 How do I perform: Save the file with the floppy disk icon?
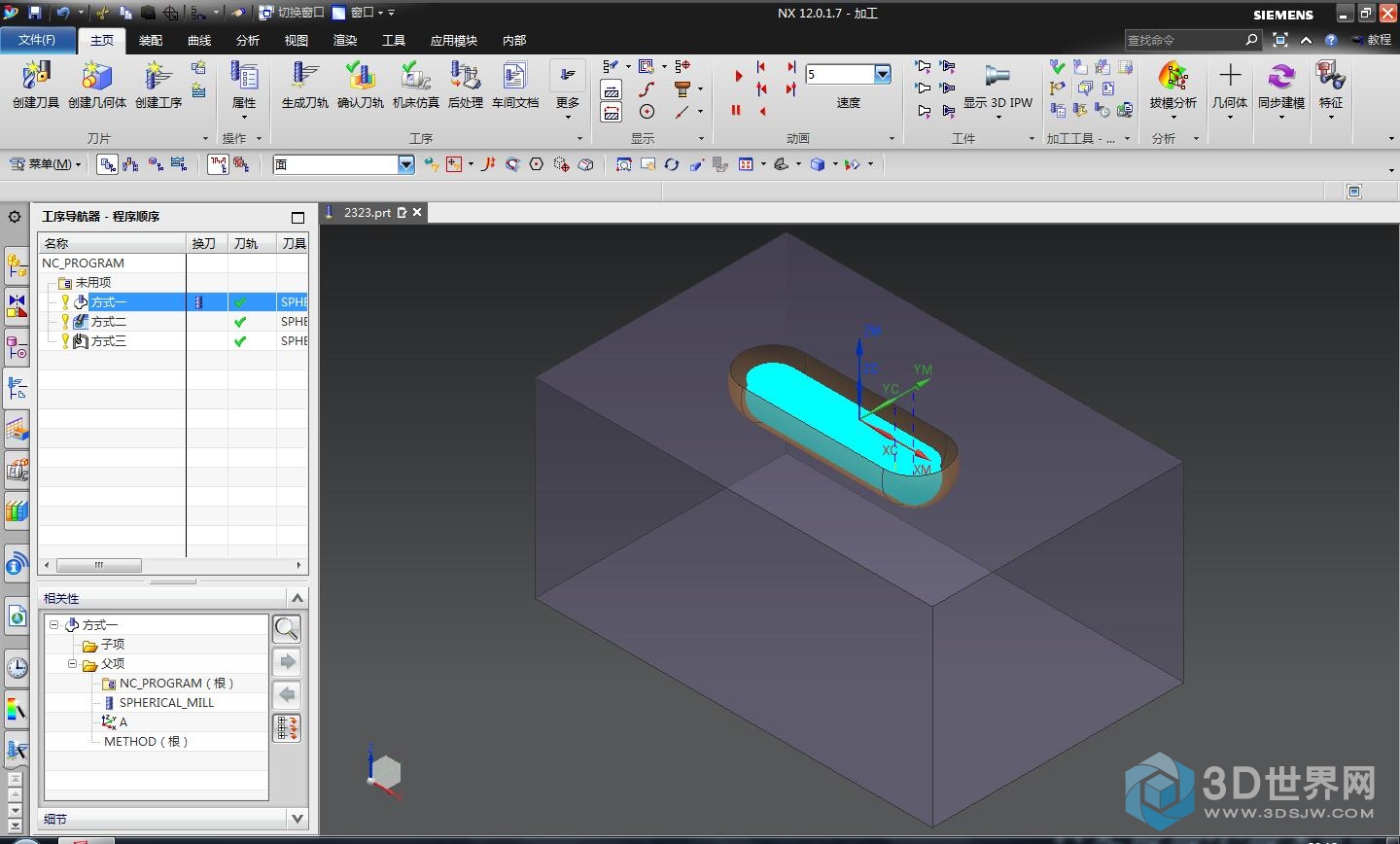(35, 13)
